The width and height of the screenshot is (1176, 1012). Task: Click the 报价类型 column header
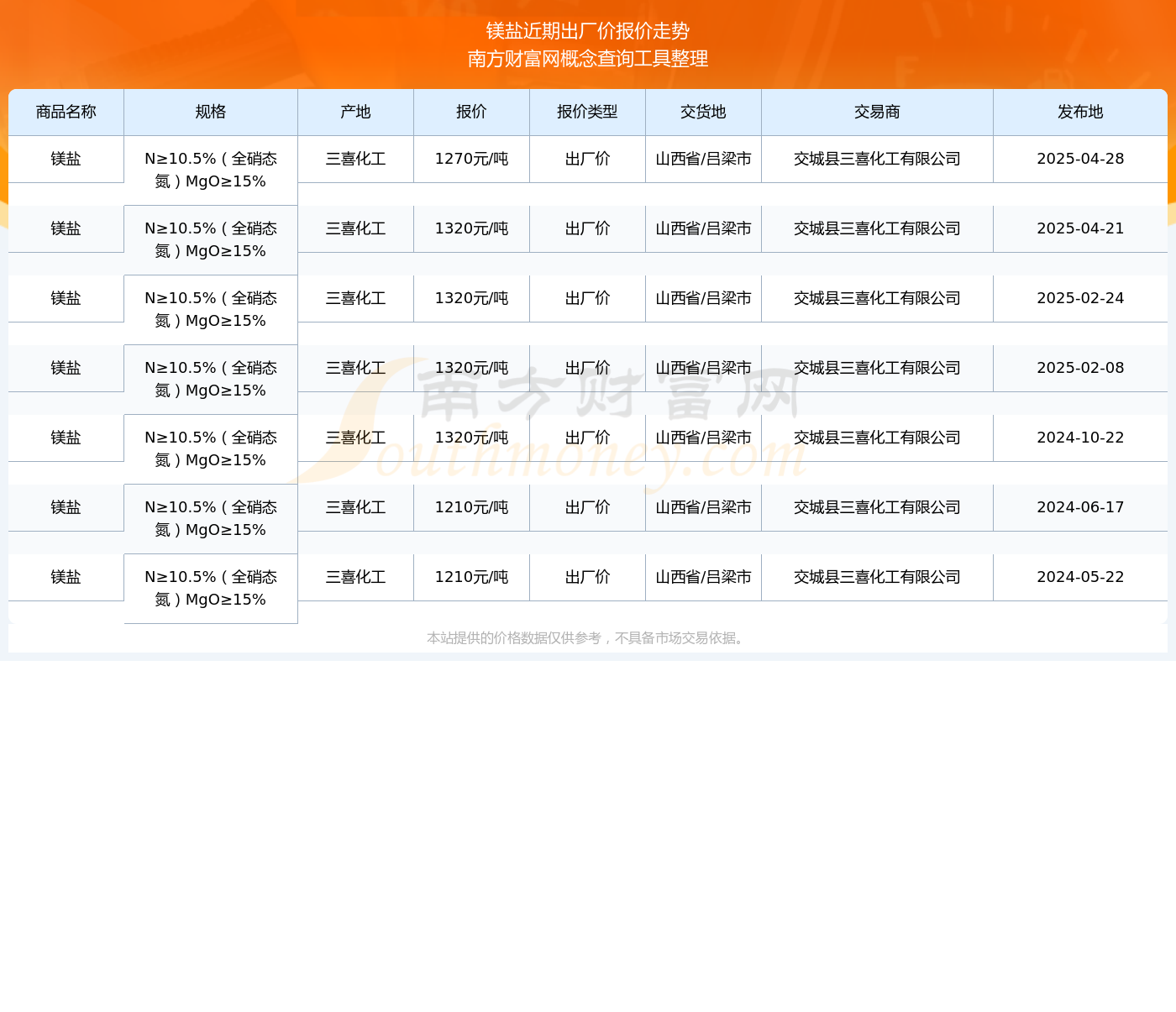(x=588, y=112)
